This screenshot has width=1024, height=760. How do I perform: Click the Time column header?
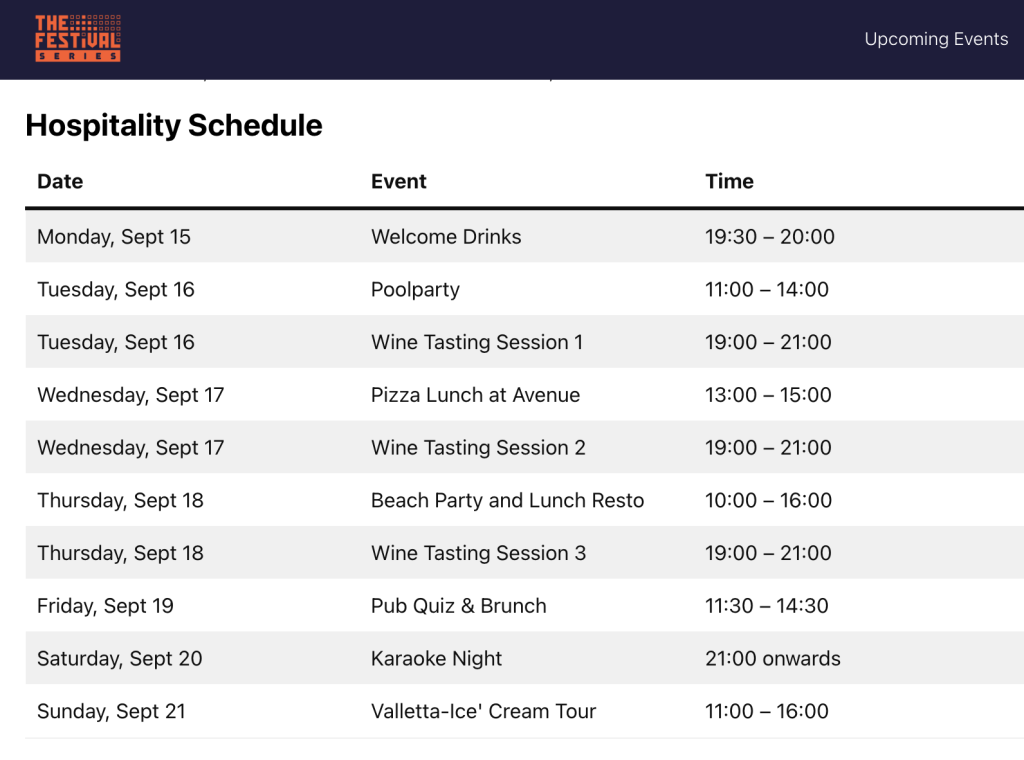(729, 182)
